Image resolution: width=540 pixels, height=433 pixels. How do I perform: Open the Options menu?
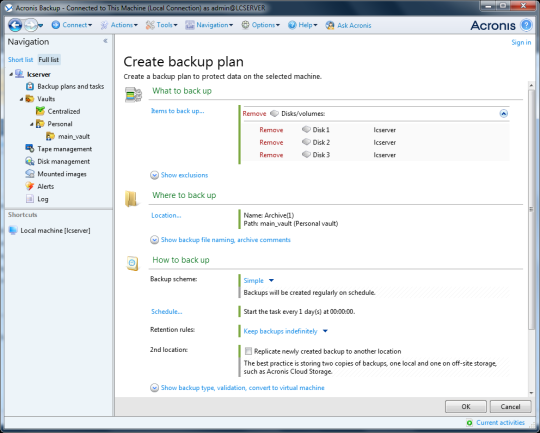261,25
